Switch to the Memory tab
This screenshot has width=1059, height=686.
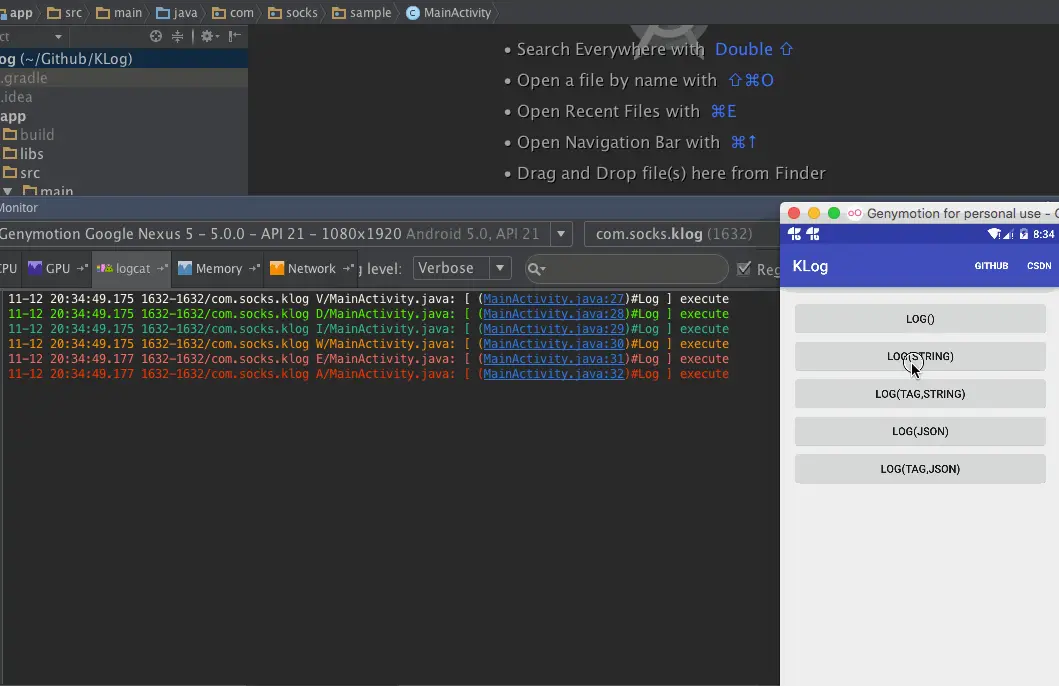[217, 268]
